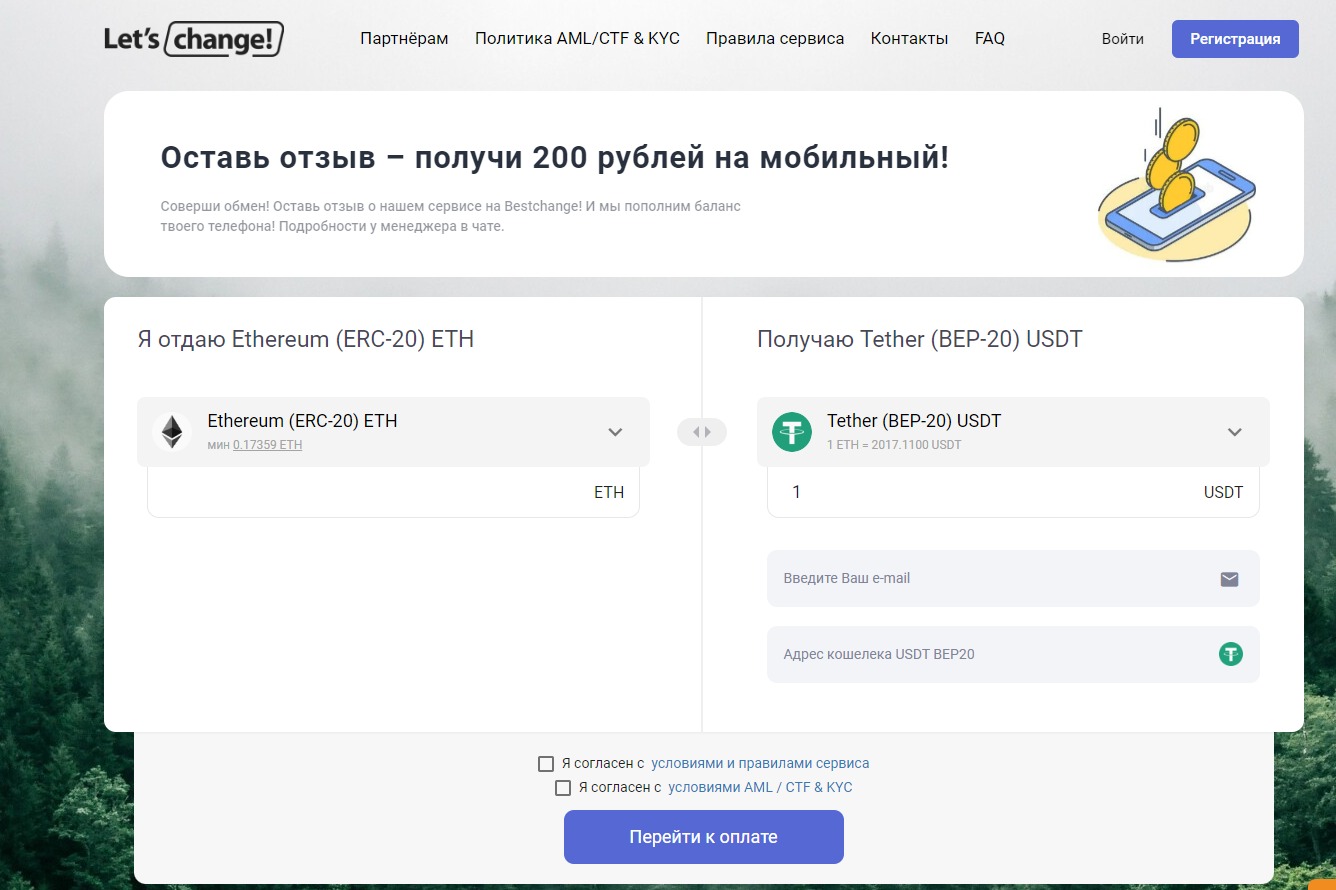
Task: Open the FAQ menu item
Action: (990, 39)
